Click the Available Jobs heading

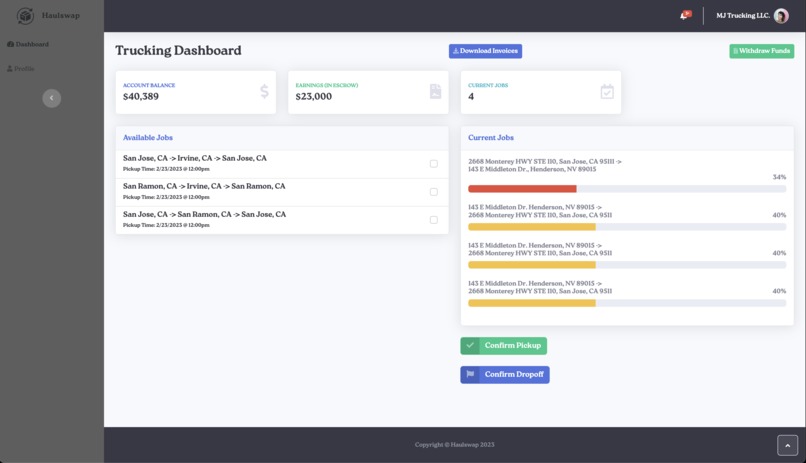pos(148,138)
